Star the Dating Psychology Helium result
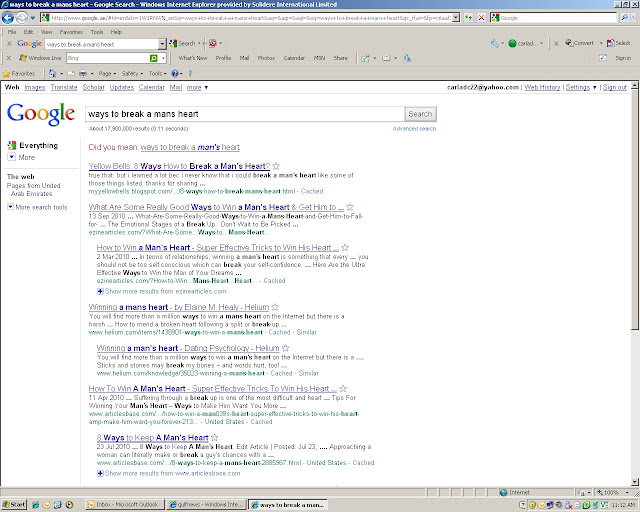This screenshot has width=640, height=512. (x=285, y=348)
